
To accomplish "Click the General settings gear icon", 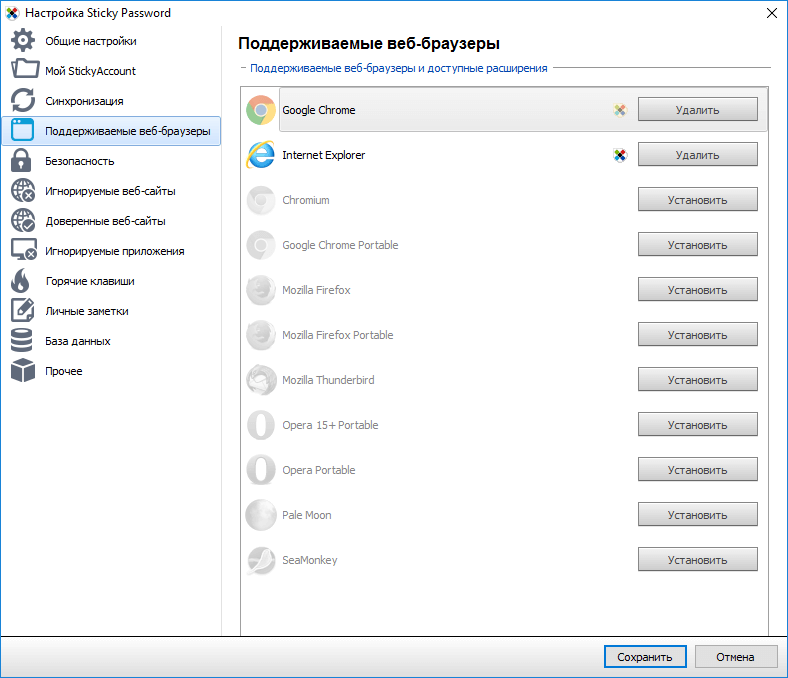I will click(23, 41).
